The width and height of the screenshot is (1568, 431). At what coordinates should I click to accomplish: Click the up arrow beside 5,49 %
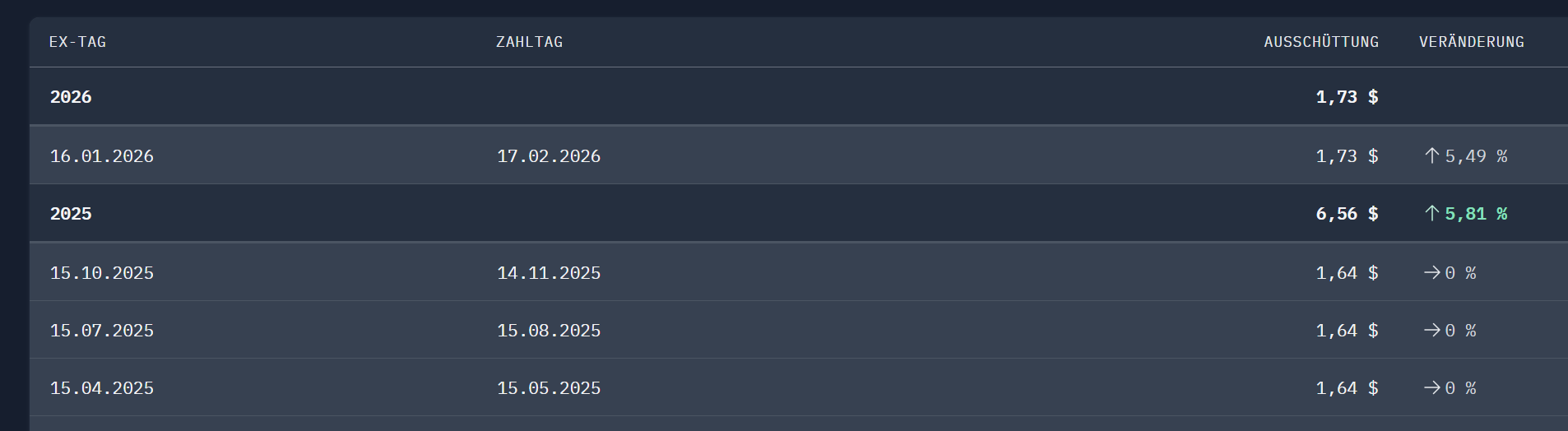coord(1431,156)
